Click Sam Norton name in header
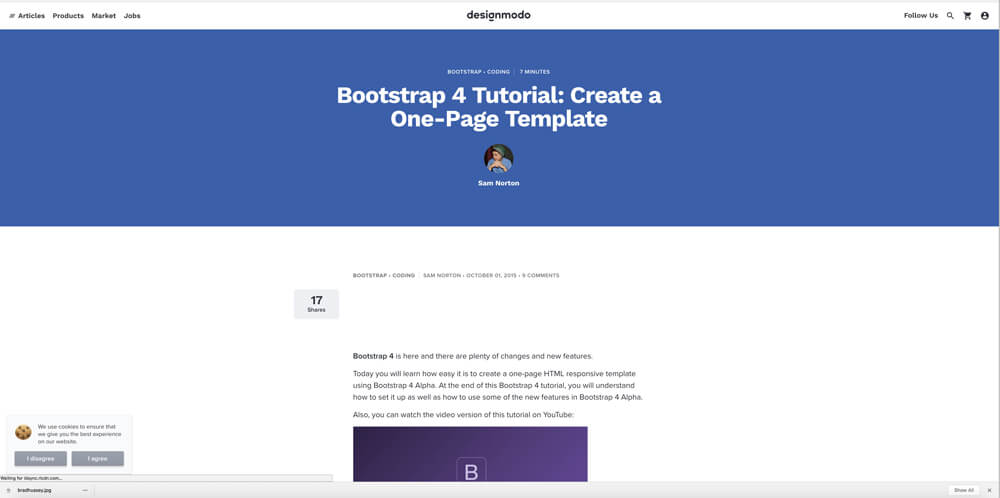 [499, 183]
